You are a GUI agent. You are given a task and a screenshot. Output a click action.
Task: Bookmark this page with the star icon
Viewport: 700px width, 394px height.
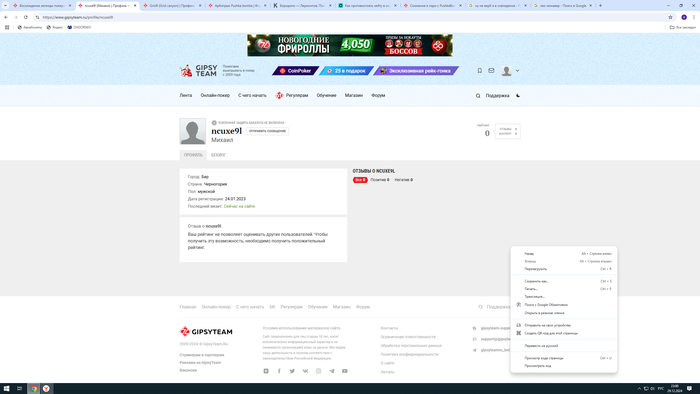(670, 17)
